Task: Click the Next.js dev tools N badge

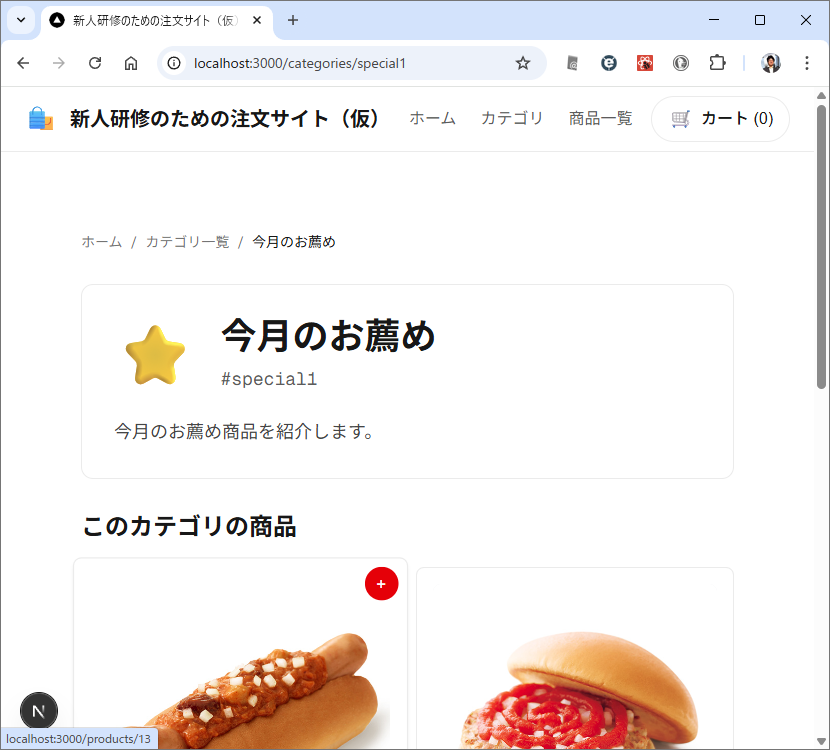Action: pos(39,711)
